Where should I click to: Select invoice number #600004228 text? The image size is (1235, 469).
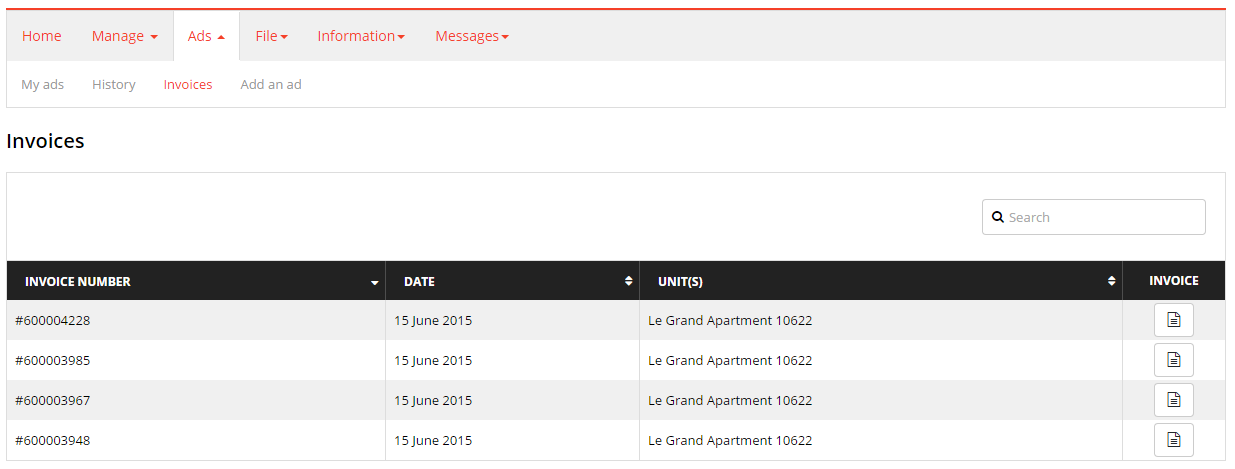53,320
